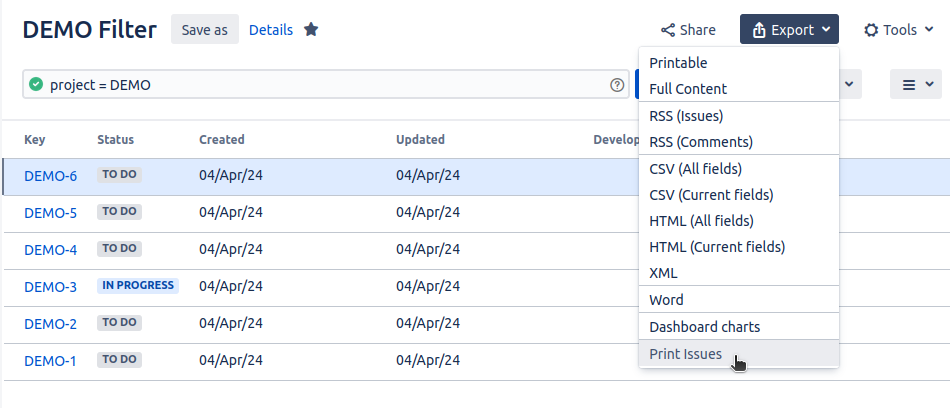Collapse the Export dropdown menu
Image resolution: width=950 pixels, height=408 pixels.
pyautogui.click(x=789, y=30)
